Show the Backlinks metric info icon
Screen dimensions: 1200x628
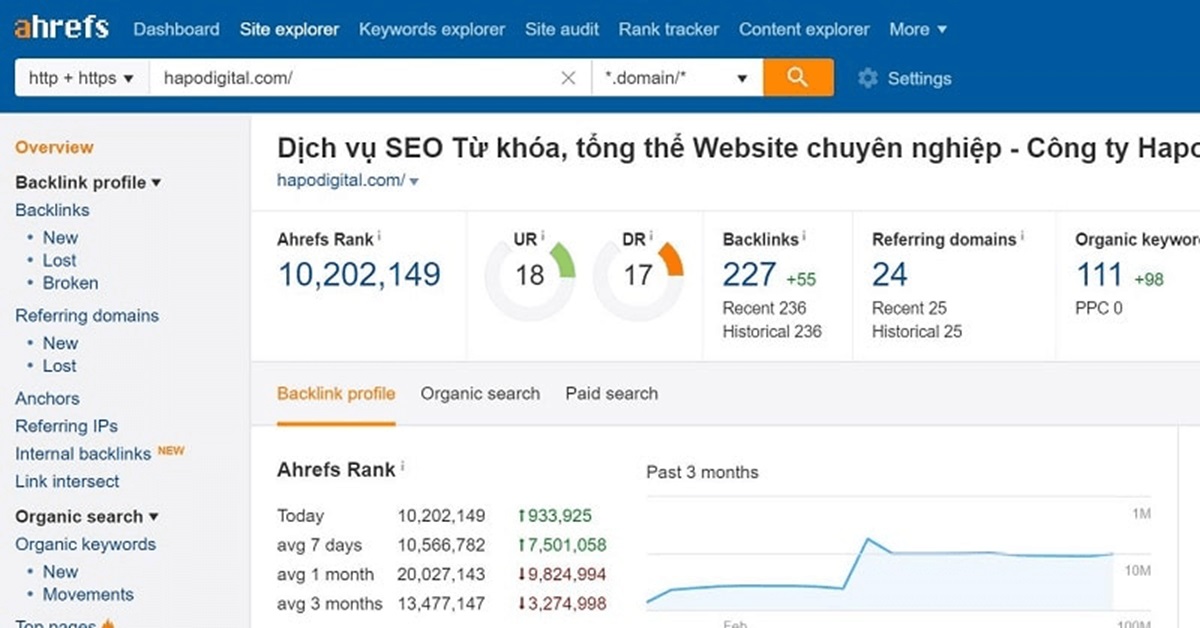804,237
